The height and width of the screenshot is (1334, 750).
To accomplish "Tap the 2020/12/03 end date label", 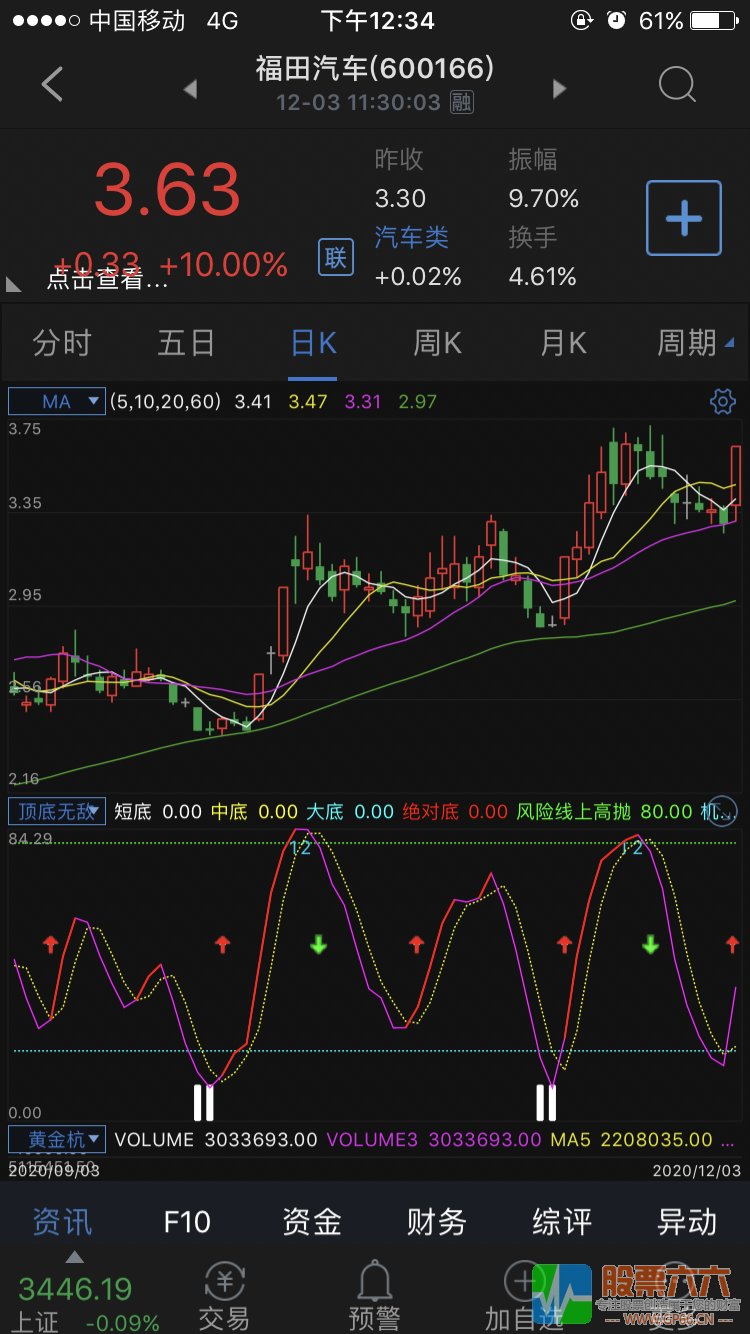I will click(x=697, y=1169).
